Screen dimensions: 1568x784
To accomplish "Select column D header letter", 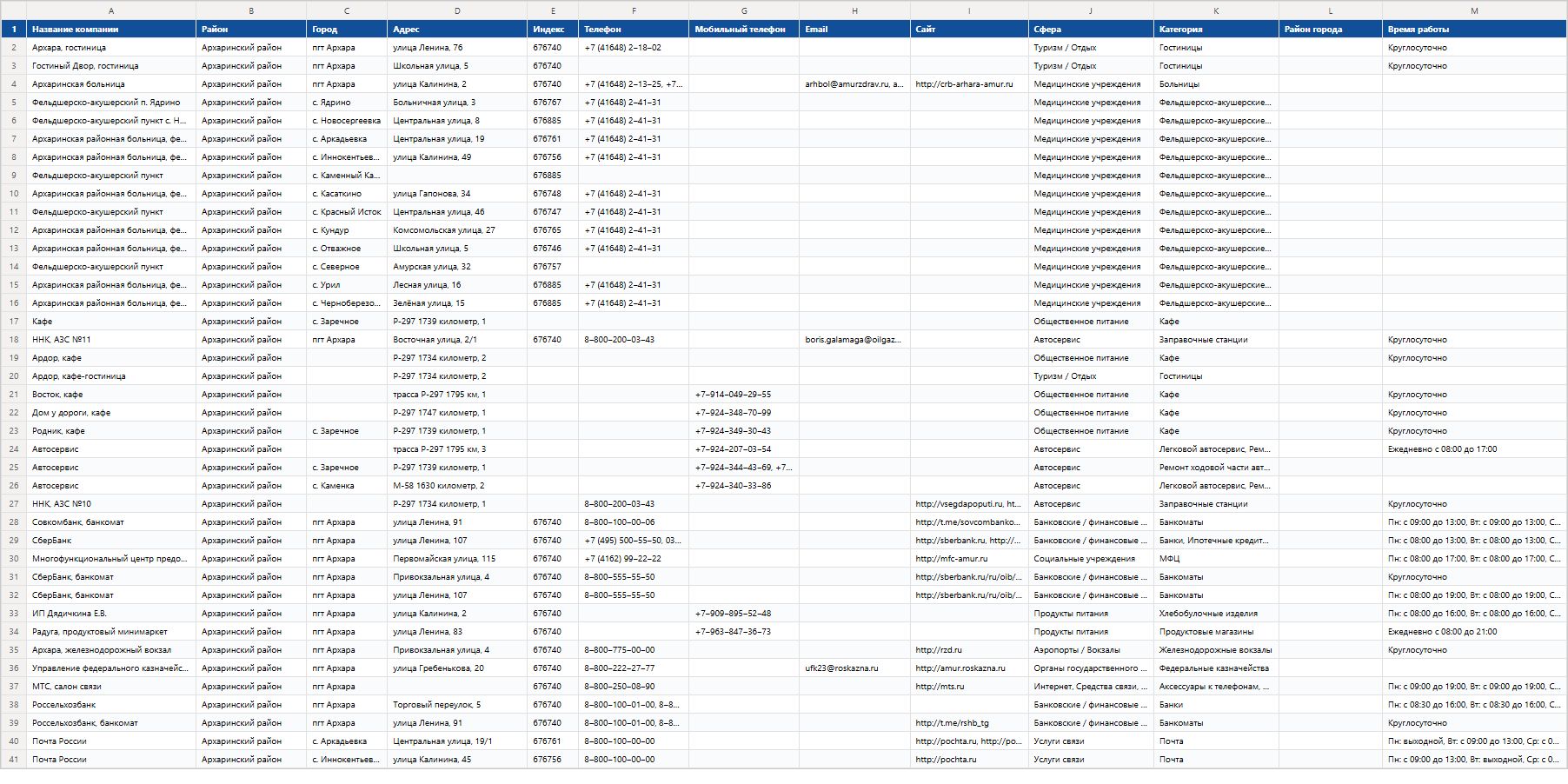I will point(457,10).
